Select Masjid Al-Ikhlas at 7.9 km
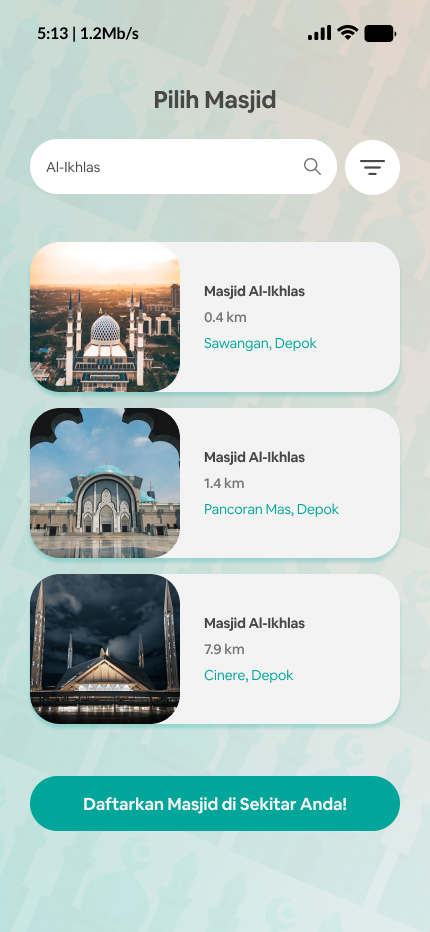The width and height of the screenshot is (430, 932). click(215, 648)
